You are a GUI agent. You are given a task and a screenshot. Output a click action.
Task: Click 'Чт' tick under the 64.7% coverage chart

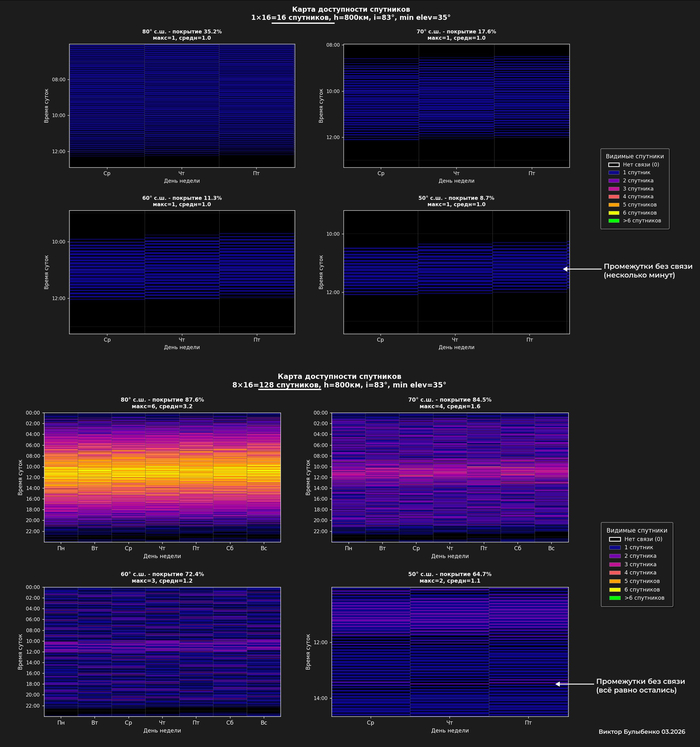(x=449, y=723)
